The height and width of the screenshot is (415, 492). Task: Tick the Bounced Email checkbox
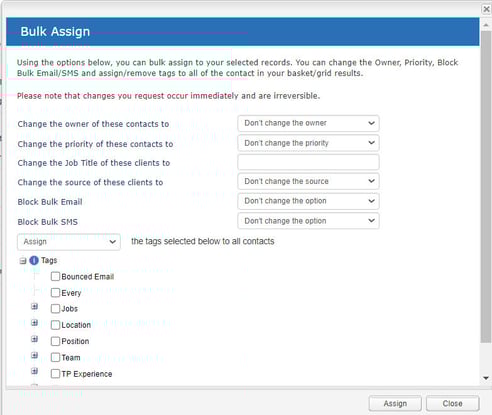click(x=55, y=276)
